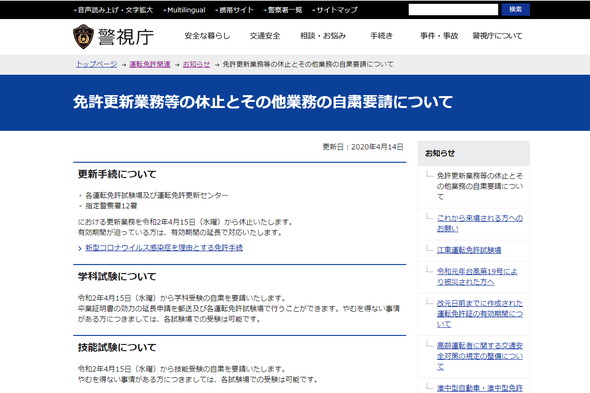Open the Multilingual link
The image size is (590, 393).
(x=186, y=10)
